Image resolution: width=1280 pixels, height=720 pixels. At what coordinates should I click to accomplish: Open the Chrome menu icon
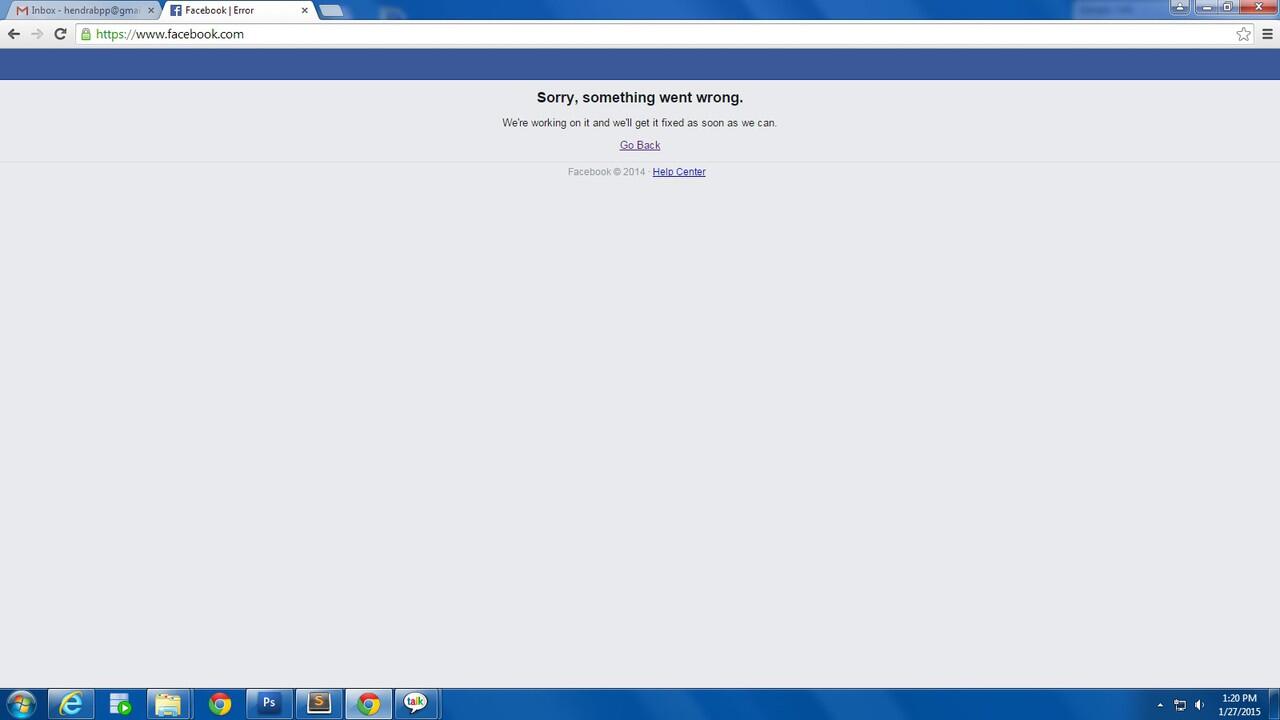click(x=1267, y=34)
